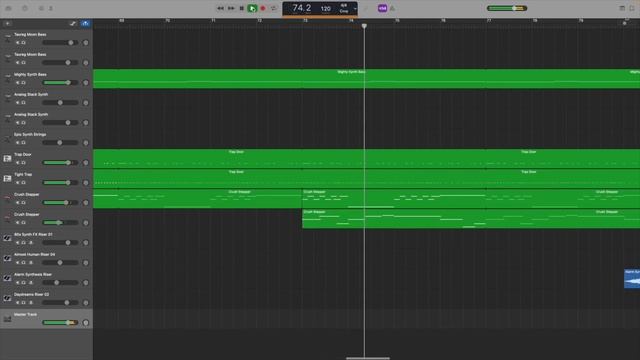Screen dimensions: 640x360
Task: Click the key and time signature display
Action: (344, 9)
